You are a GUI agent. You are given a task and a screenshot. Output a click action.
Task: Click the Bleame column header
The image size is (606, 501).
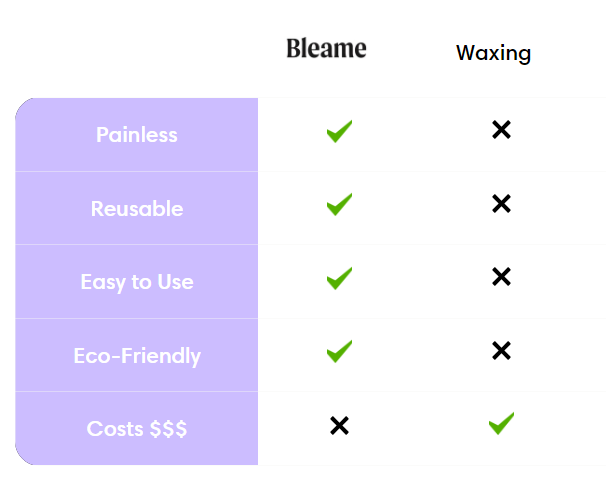[x=326, y=48]
